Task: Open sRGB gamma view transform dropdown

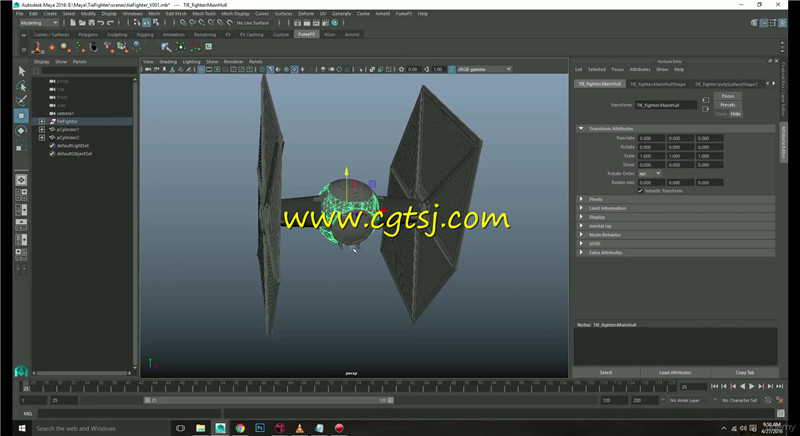Action: pos(484,69)
